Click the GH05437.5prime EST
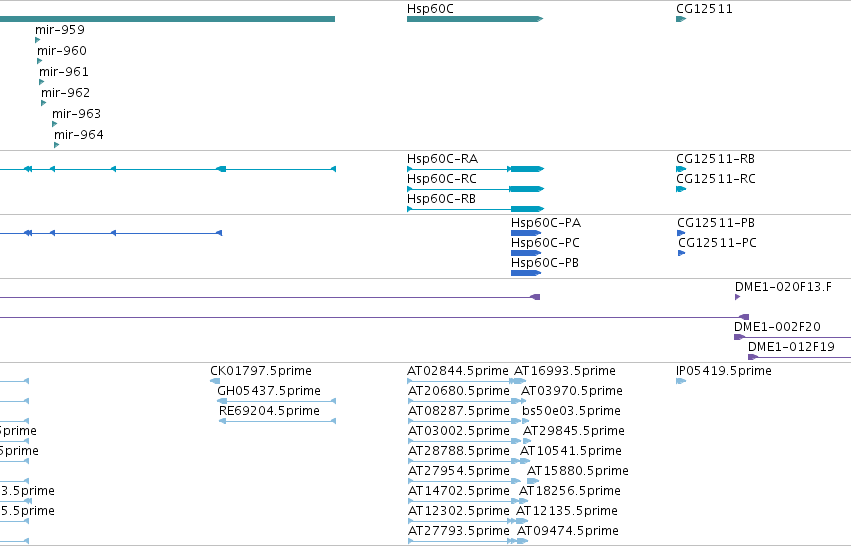The height and width of the screenshot is (546, 851). (x=276, y=401)
